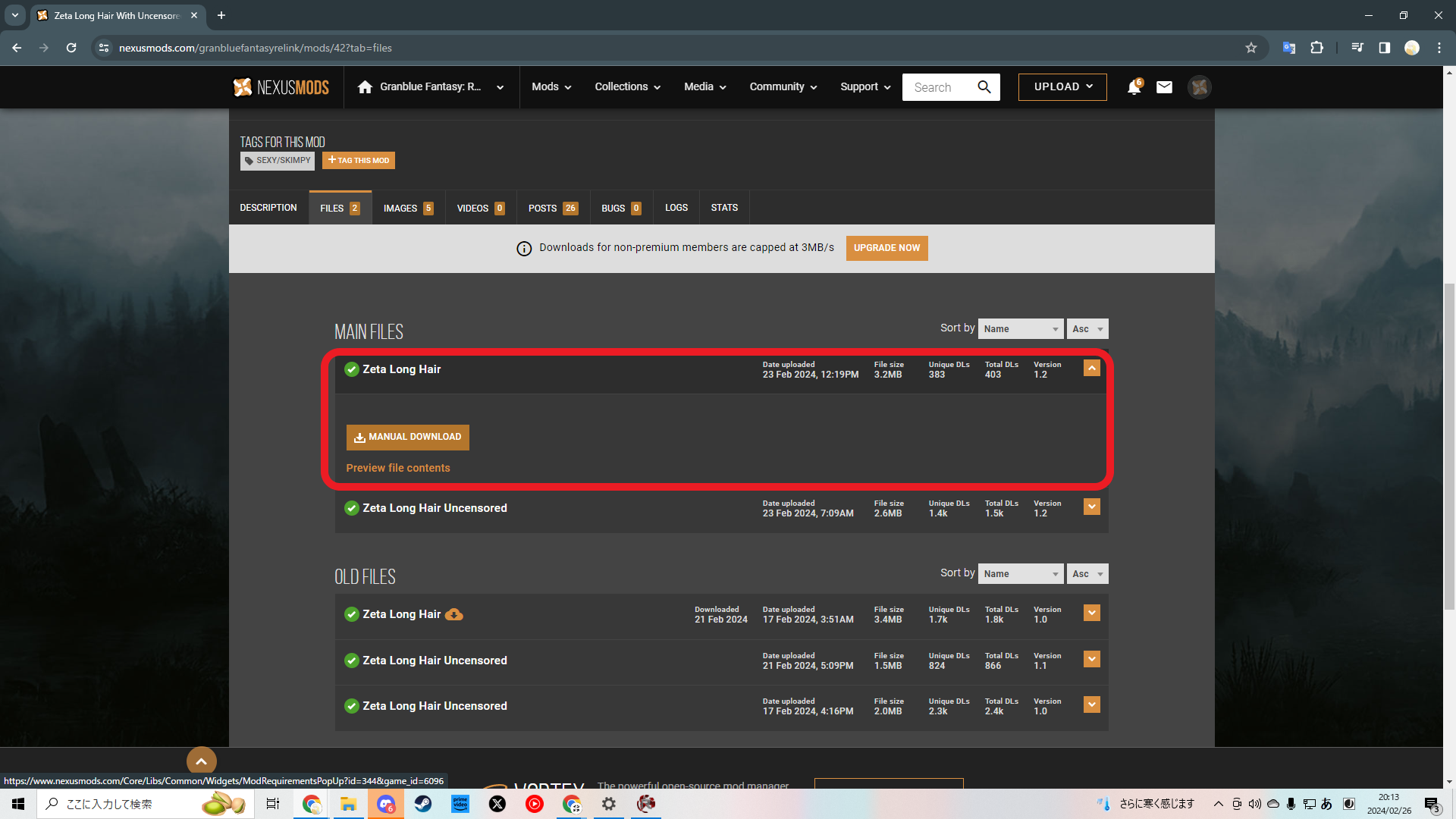1456x819 pixels.
Task: Click the Nexus Mods logo
Action: pos(281,87)
